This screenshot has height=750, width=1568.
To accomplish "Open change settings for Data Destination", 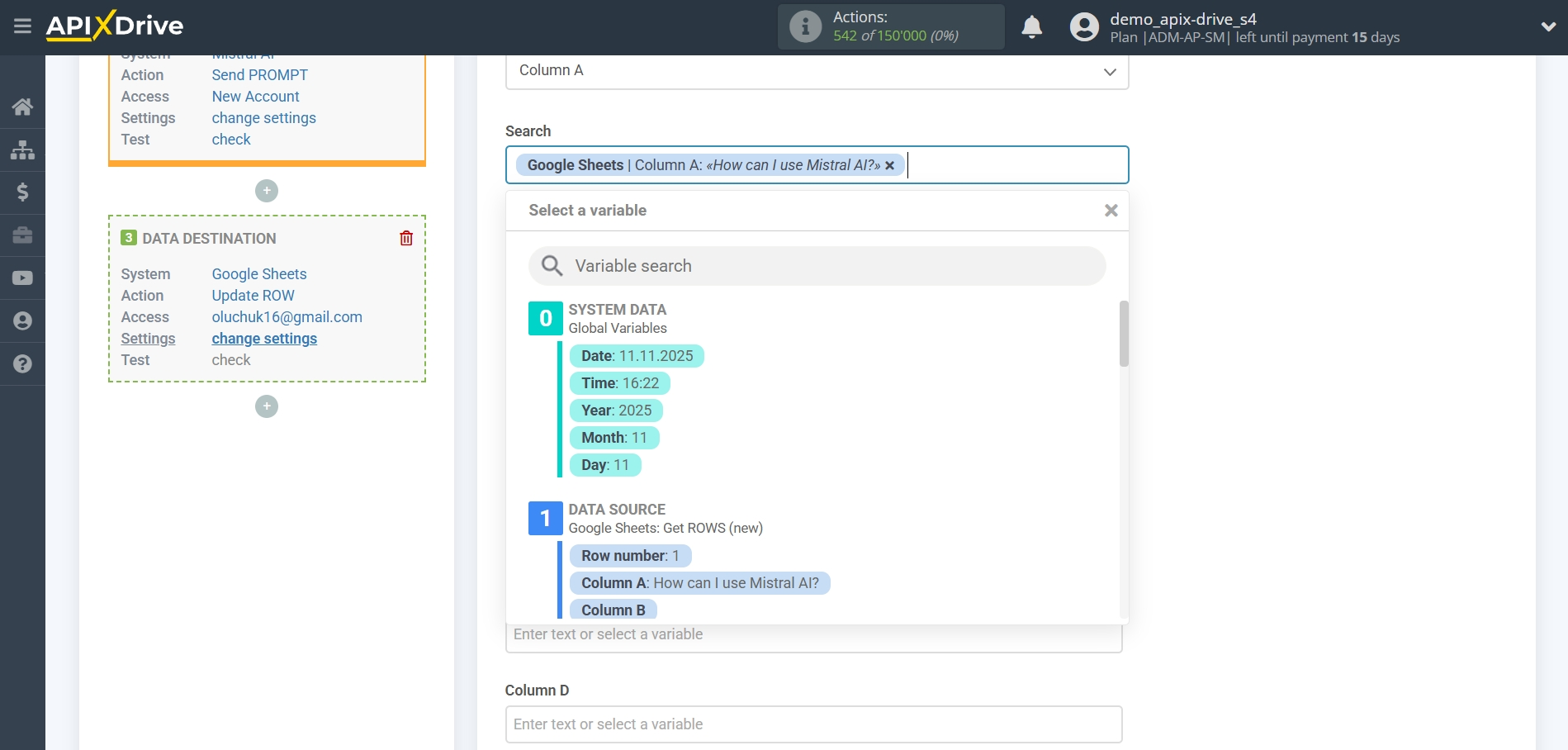I will tap(263, 338).
